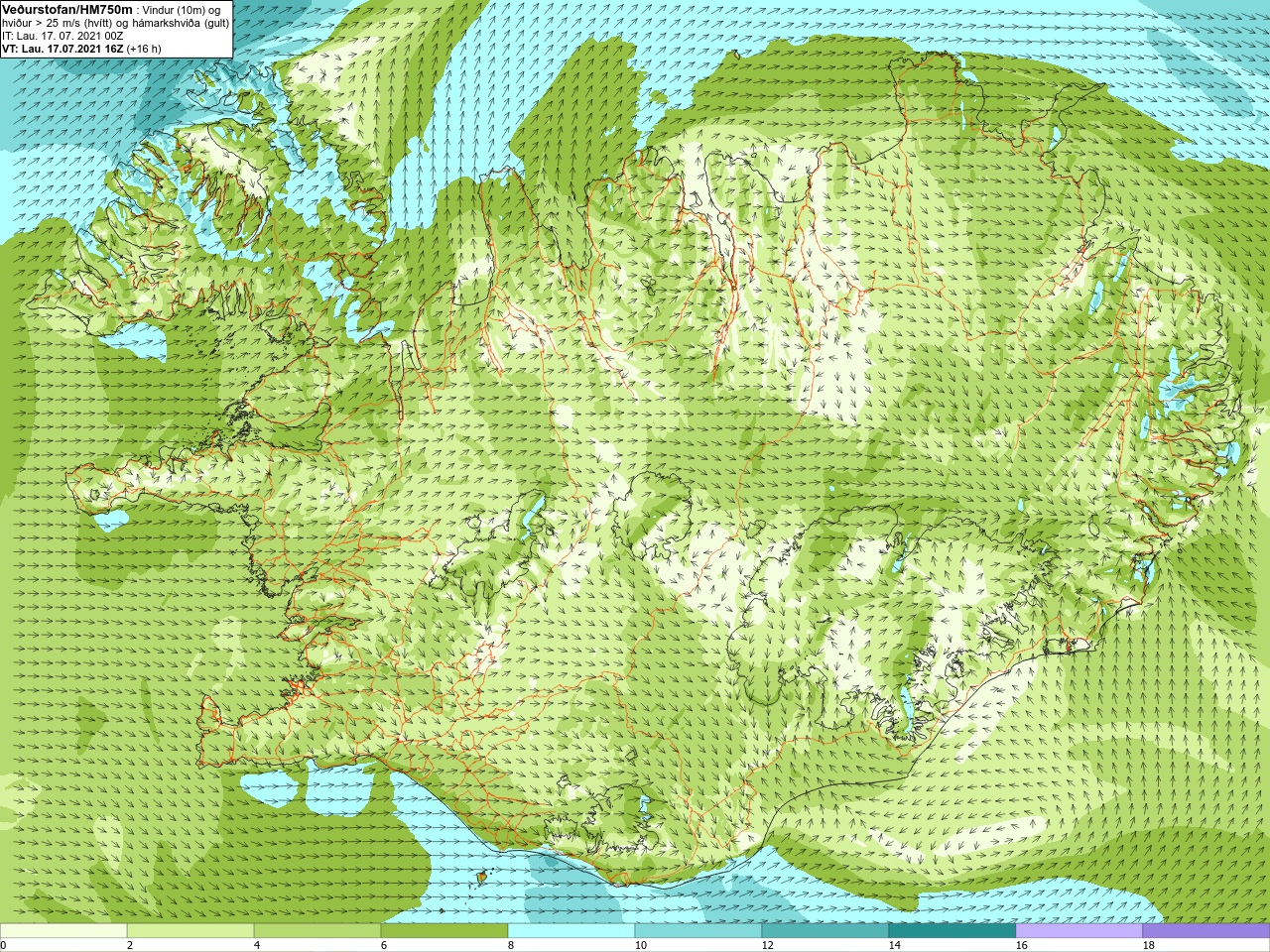Click the dark teal 14–16 m/s legend swatch

[x=952, y=931]
